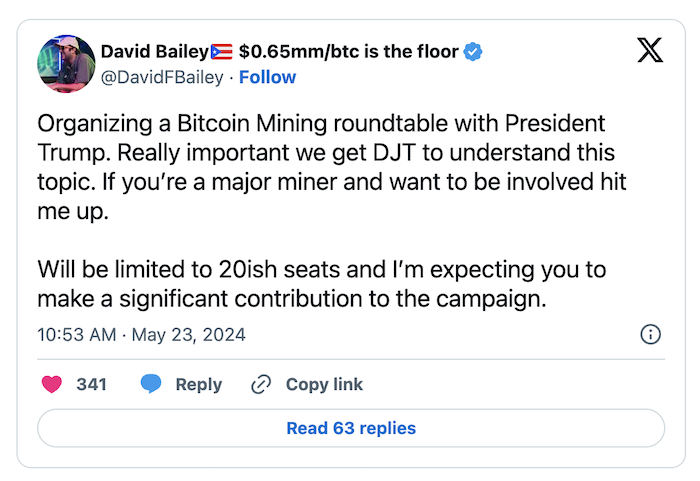
Task: Click the blue reply bubble icon
Action: pos(151,384)
